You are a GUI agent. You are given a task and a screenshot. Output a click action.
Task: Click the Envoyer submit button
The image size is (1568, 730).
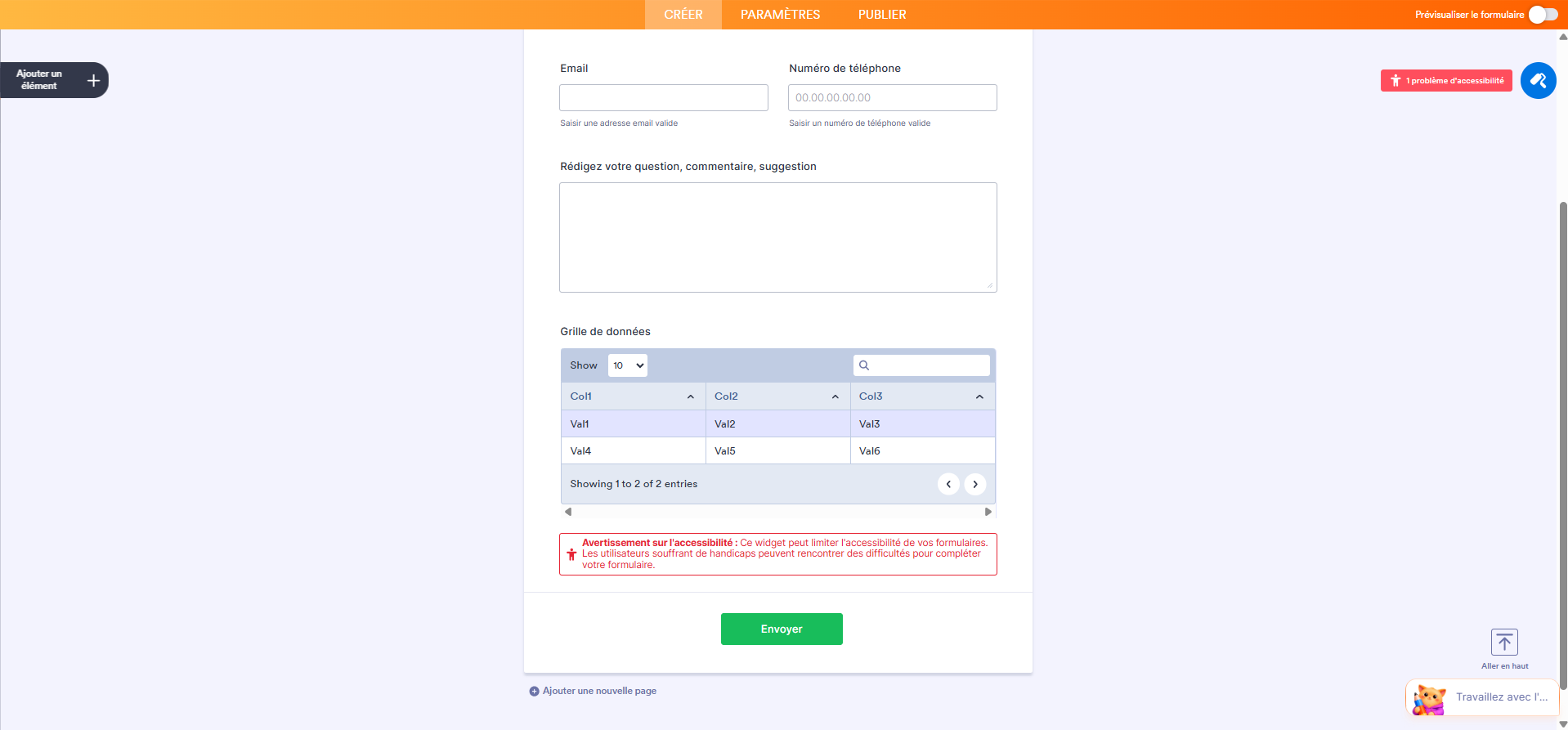[781, 629]
